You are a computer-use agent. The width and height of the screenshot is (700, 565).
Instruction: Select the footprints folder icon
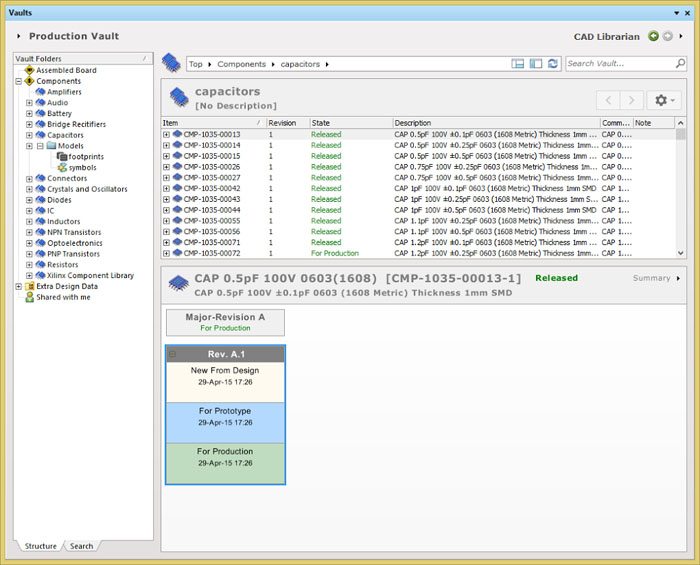pyautogui.click(x=61, y=157)
